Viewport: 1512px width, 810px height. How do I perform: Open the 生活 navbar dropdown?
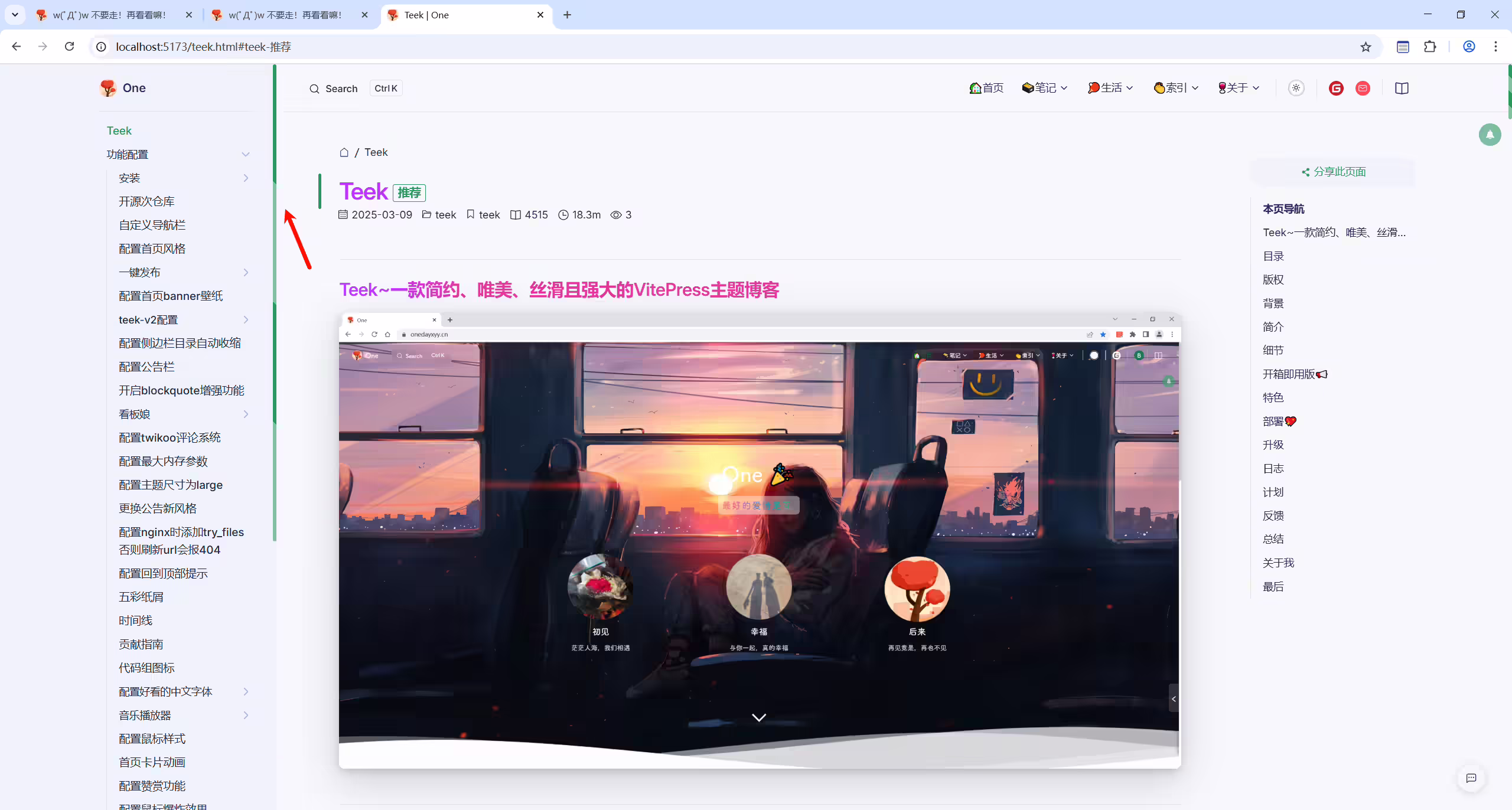point(1110,88)
